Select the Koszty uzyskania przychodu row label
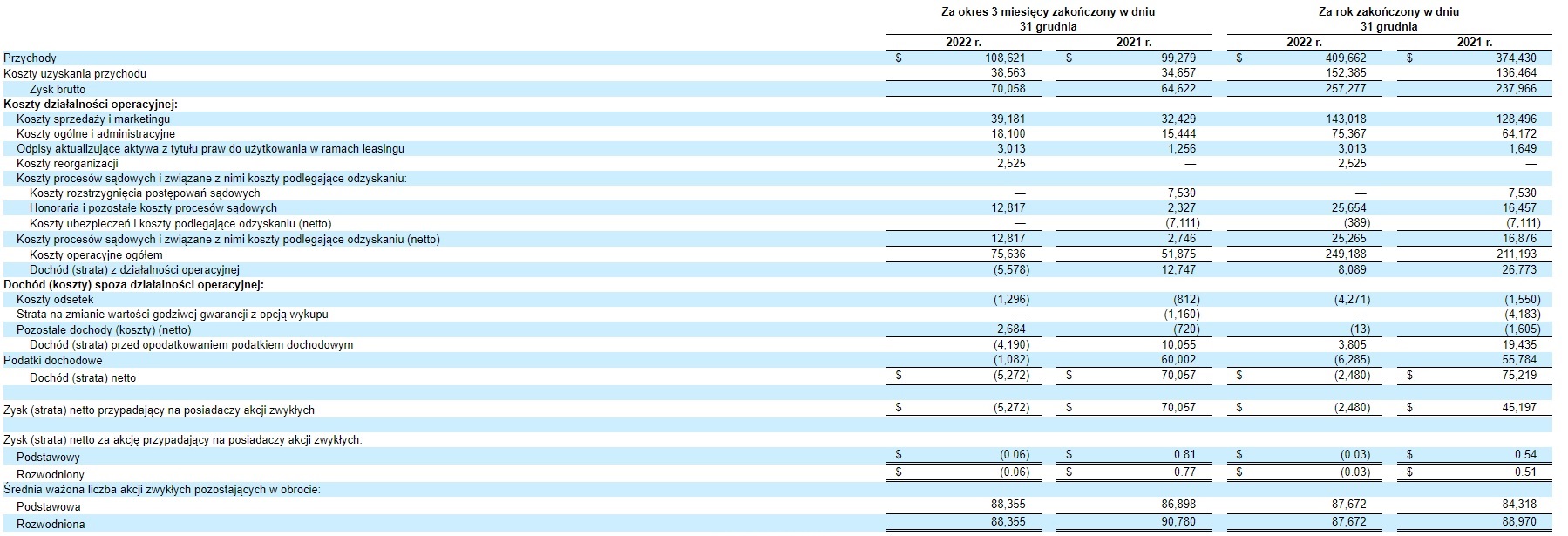The width and height of the screenshot is (1568, 536). coord(75,74)
